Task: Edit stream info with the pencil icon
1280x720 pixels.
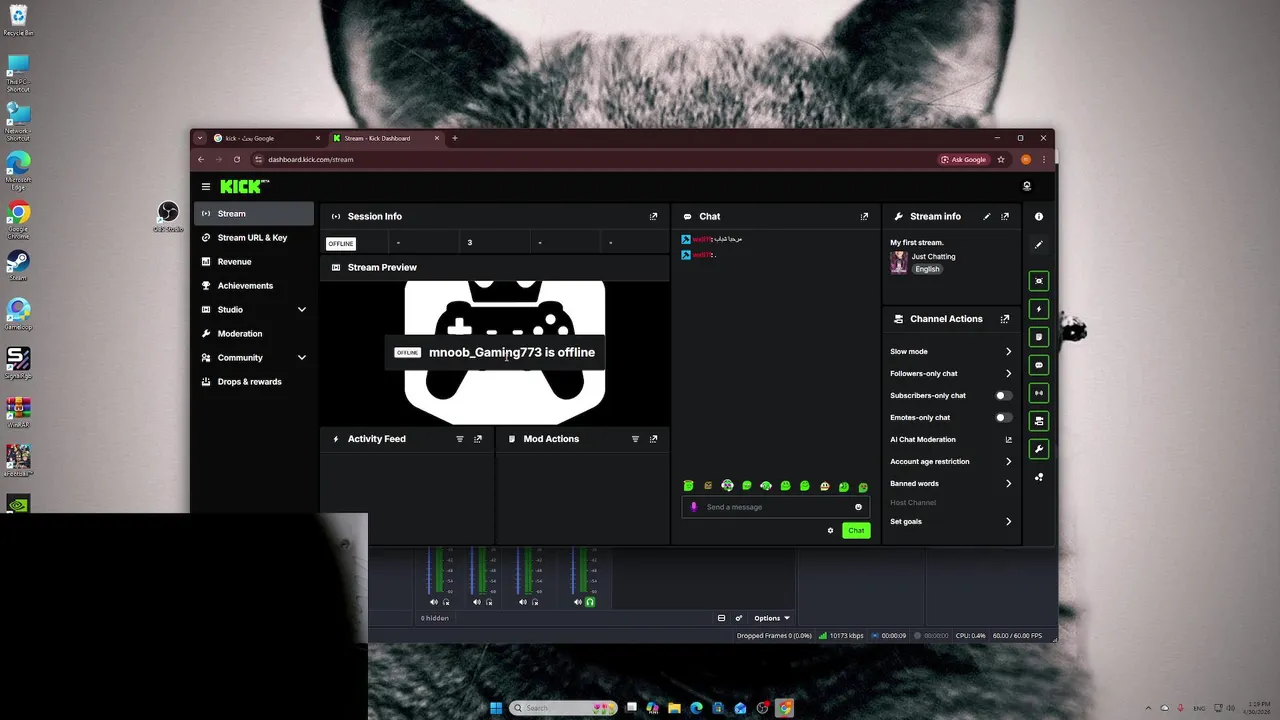Action: [x=987, y=216]
